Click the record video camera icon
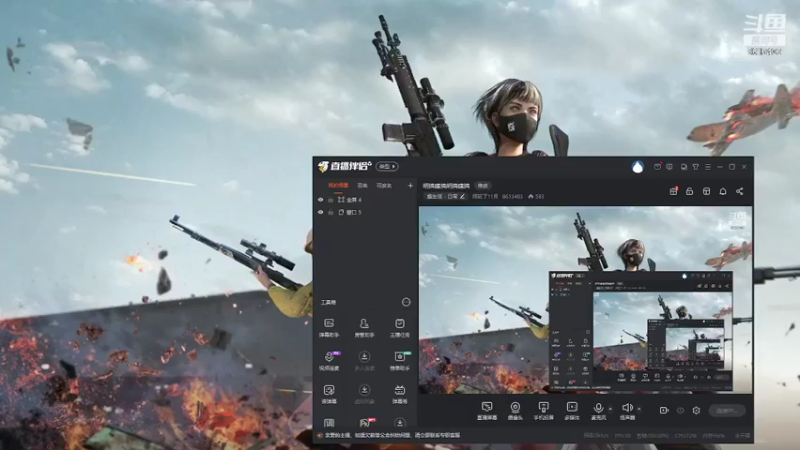Viewport: 800px width, 450px height. [x=664, y=410]
